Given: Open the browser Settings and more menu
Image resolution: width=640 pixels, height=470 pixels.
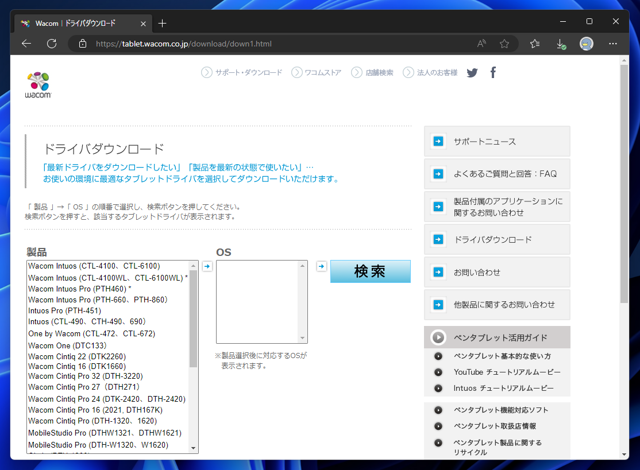Looking at the screenshot, I should 613,44.
